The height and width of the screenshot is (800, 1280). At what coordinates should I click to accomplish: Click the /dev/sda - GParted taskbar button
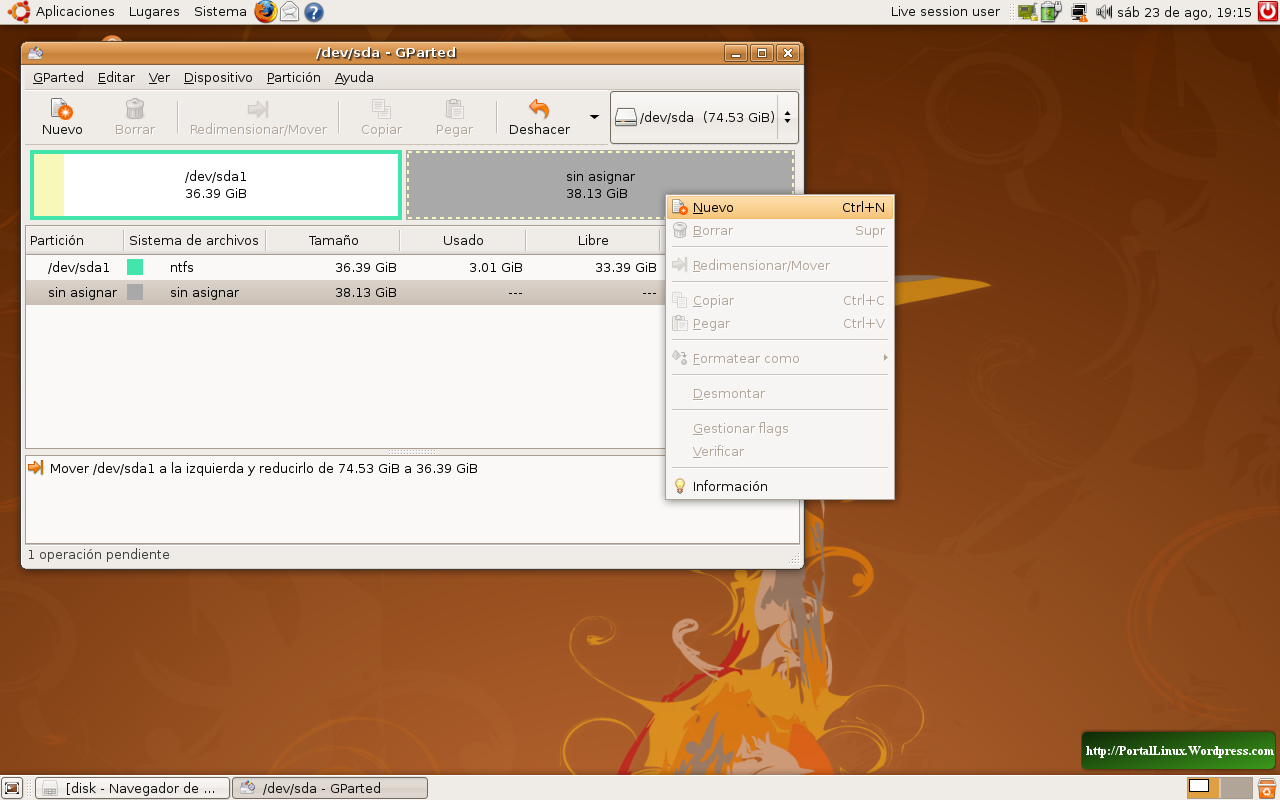coord(330,788)
